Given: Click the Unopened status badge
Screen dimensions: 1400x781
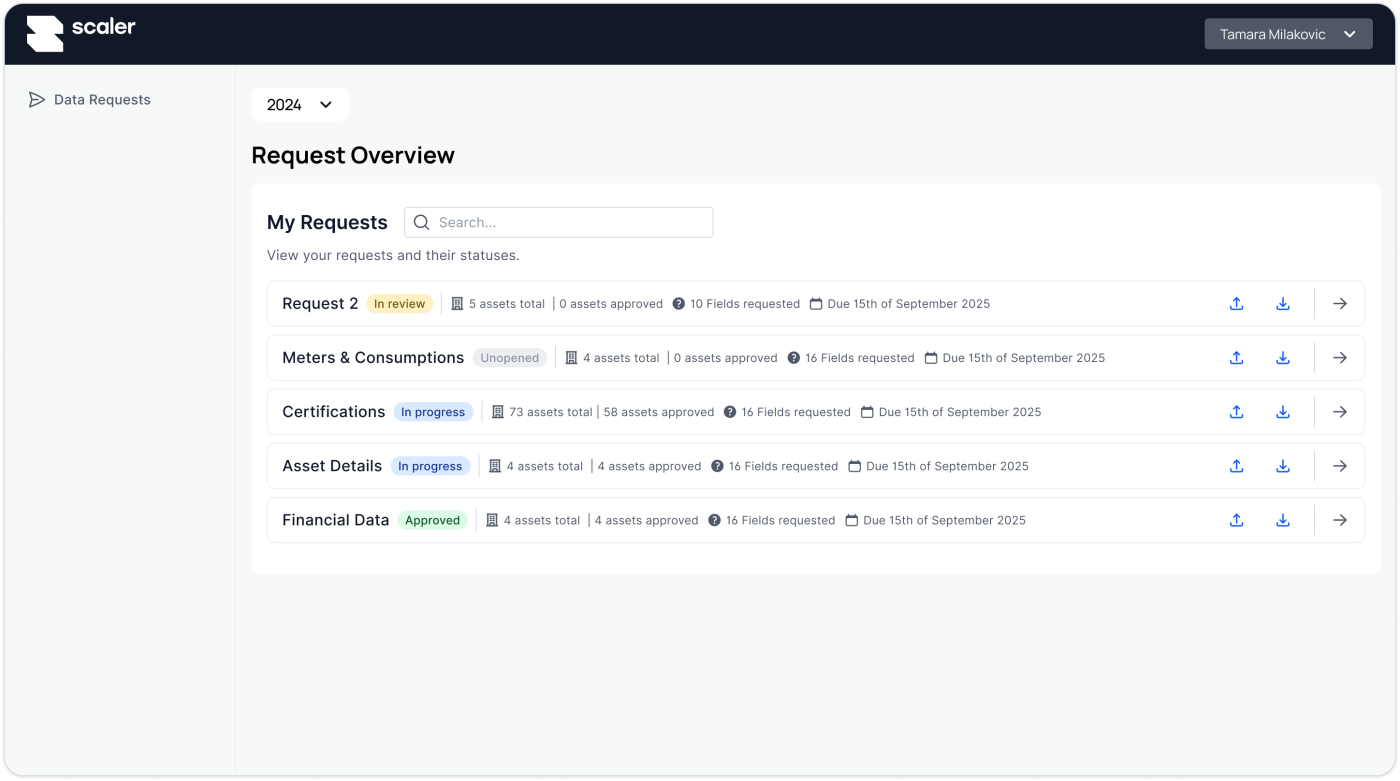Looking at the screenshot, I should (509, 358).
